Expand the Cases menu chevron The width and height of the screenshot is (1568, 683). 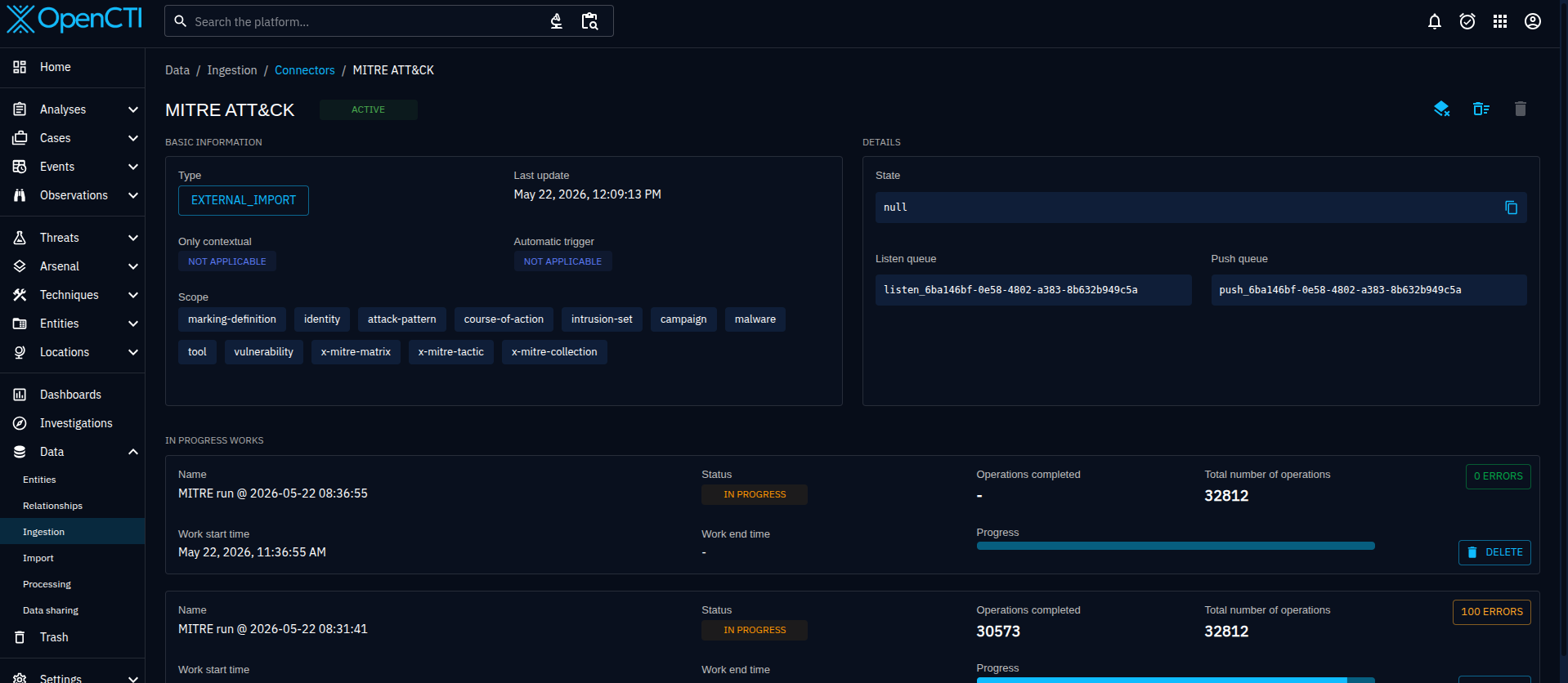point(133,138)
